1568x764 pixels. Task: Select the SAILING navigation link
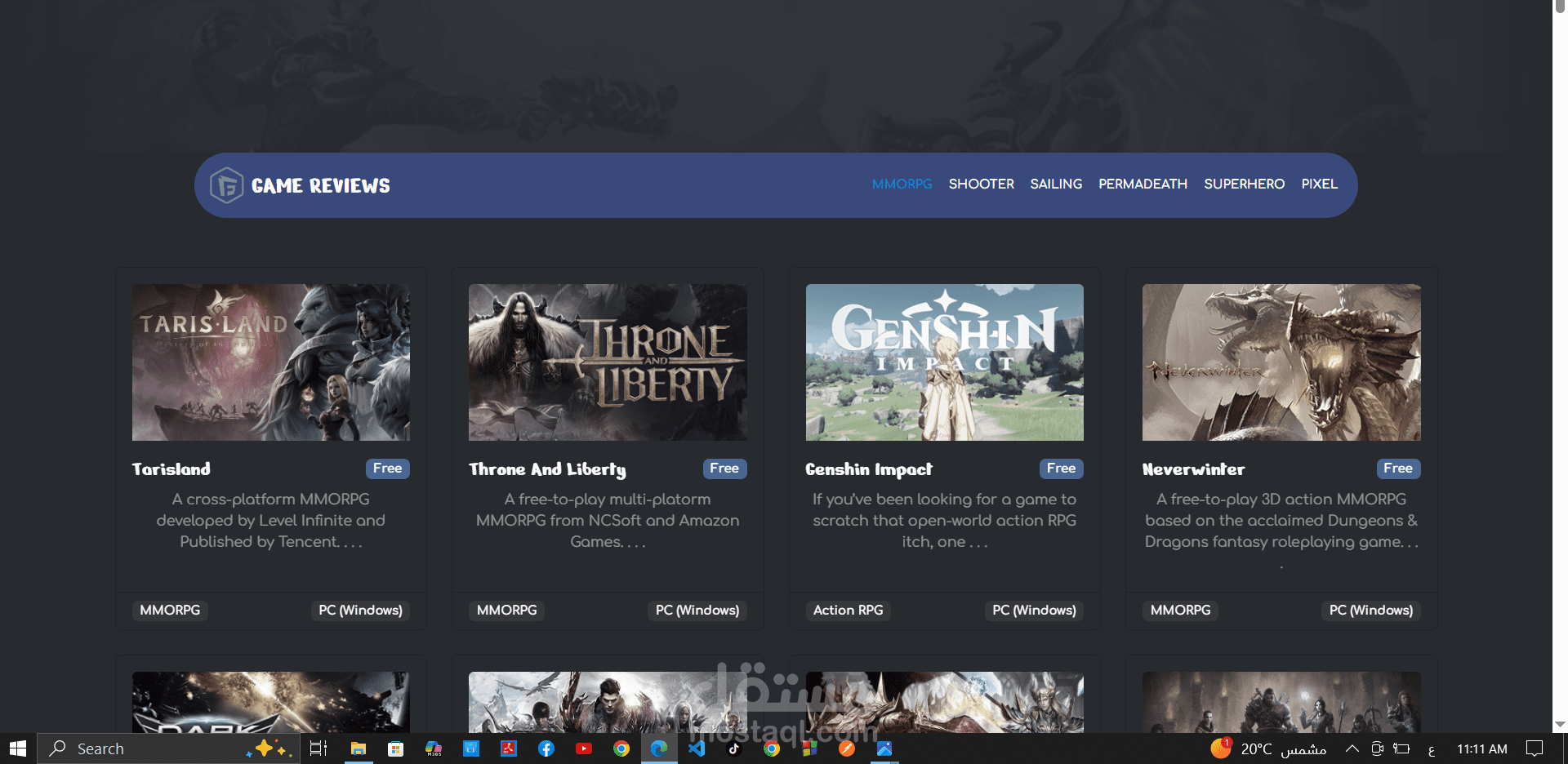point(1056,184)
